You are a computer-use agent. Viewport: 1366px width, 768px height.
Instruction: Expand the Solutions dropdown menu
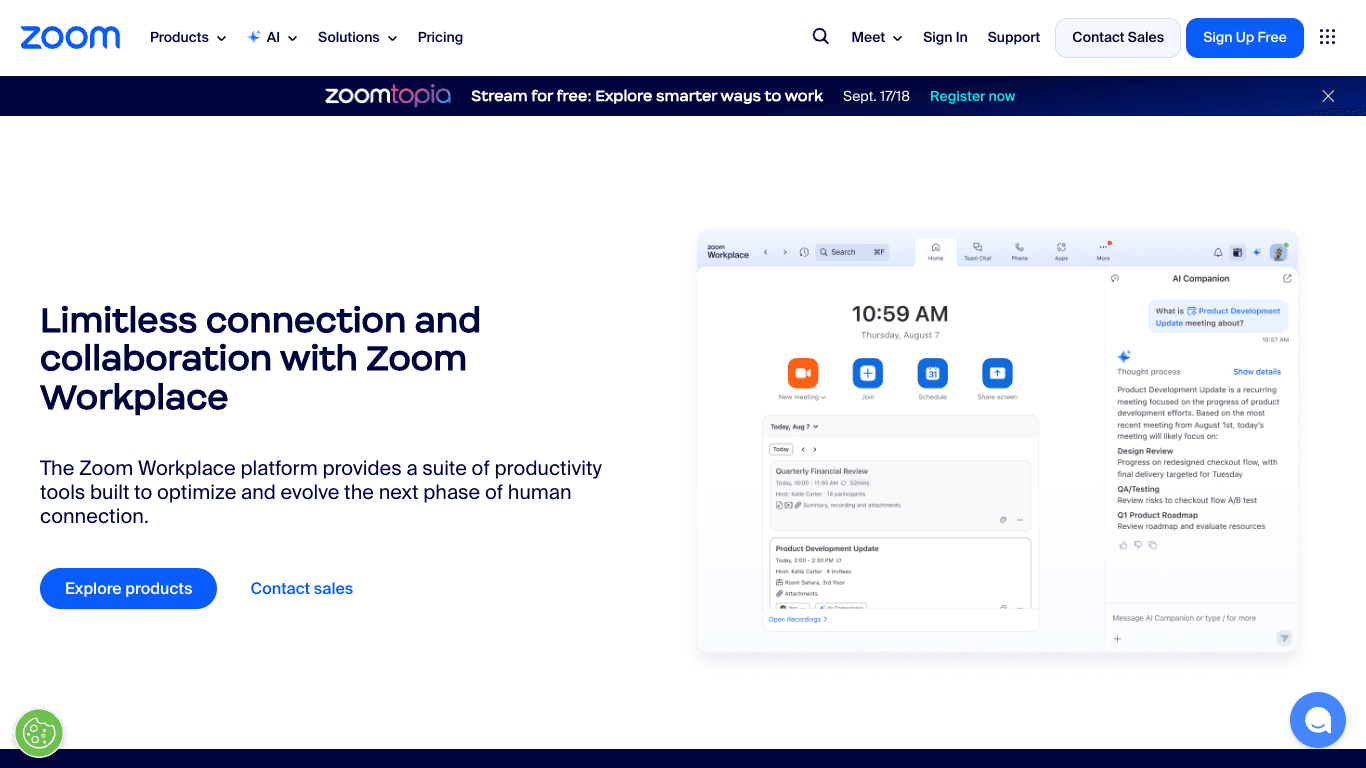click(x=357, y=38)
